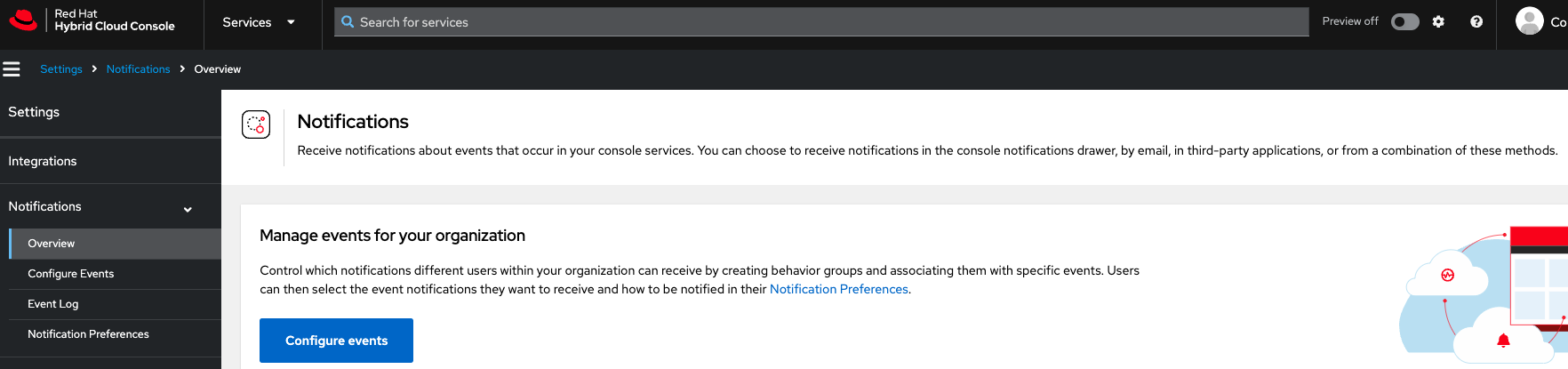Follow the Notification Preferences text link
Image resolution: width=1568 pixels, height=369 pixels.
tap(838, 289)
